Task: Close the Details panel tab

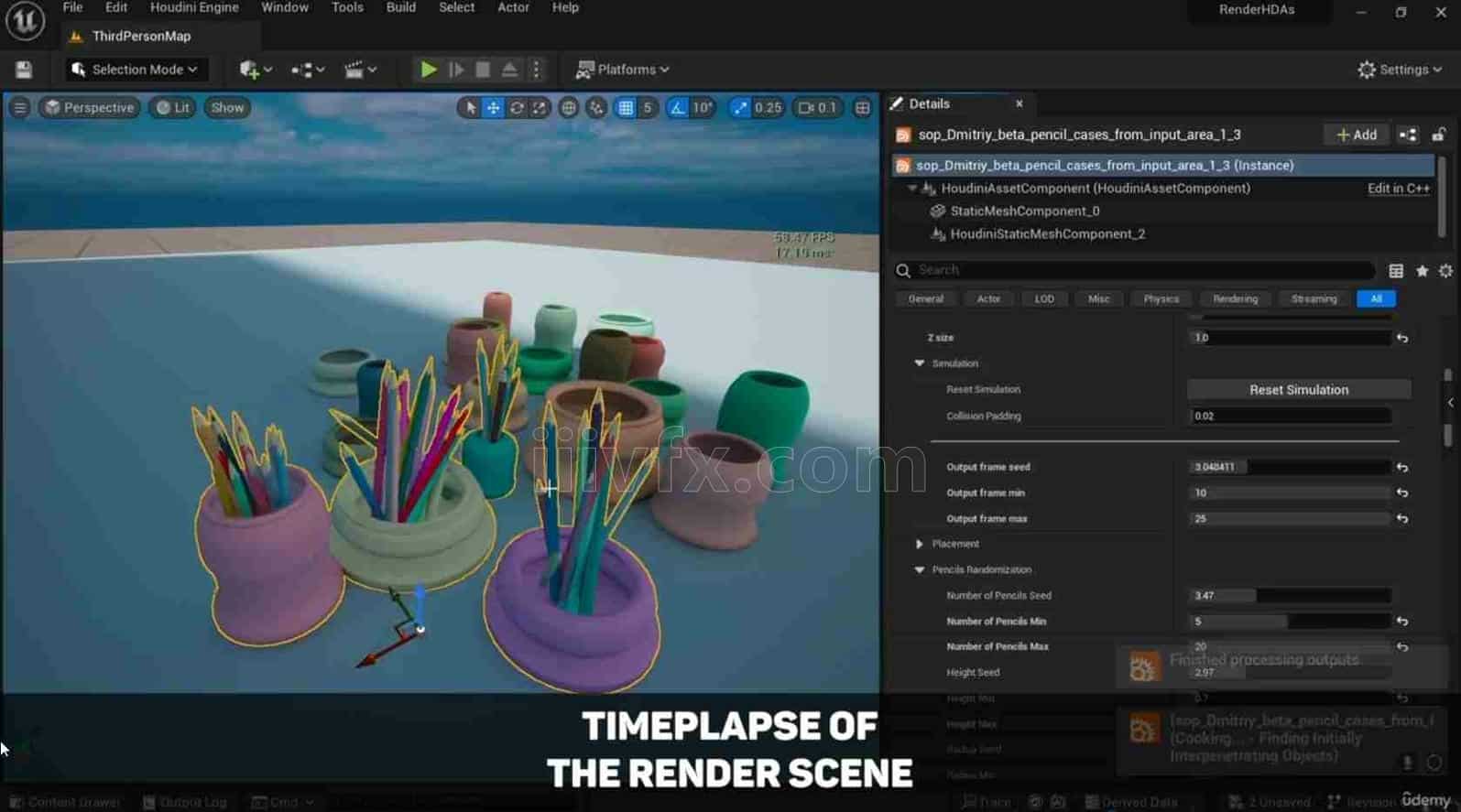Action: coord(1019,104)
